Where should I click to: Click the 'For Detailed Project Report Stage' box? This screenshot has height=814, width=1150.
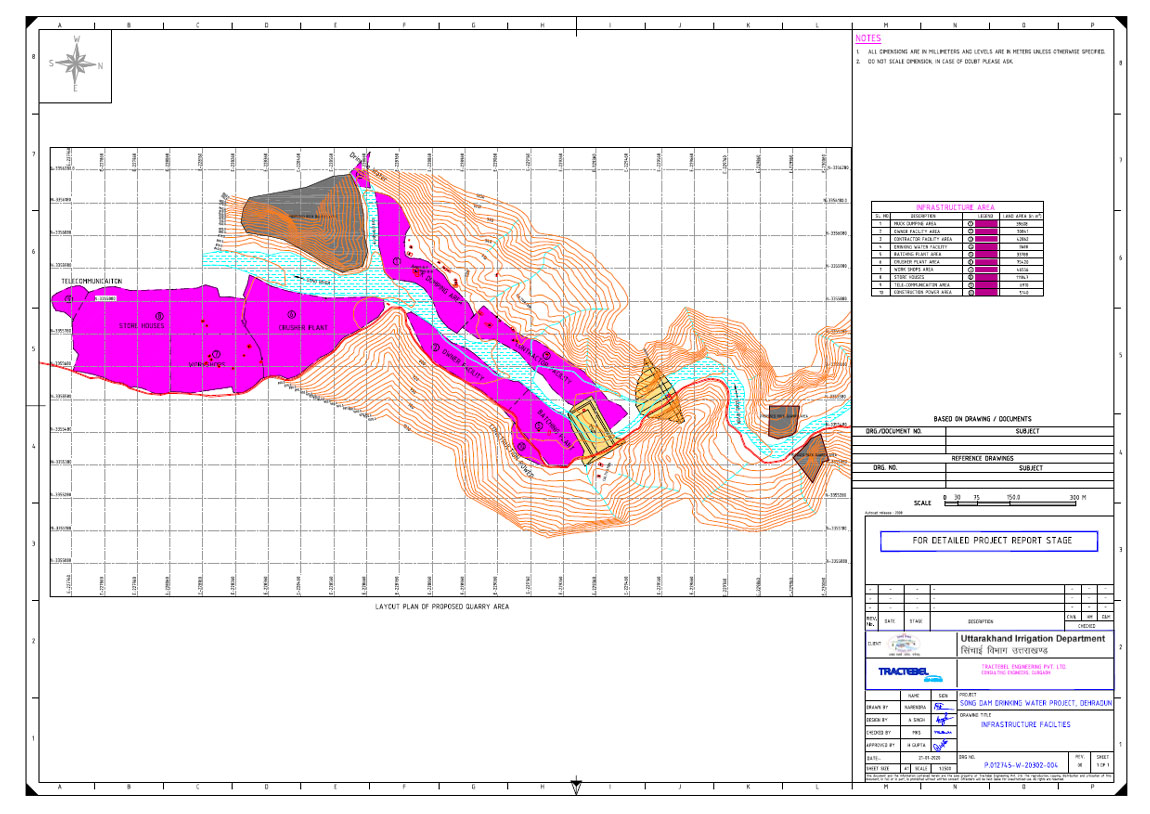[x=988, y=541]
